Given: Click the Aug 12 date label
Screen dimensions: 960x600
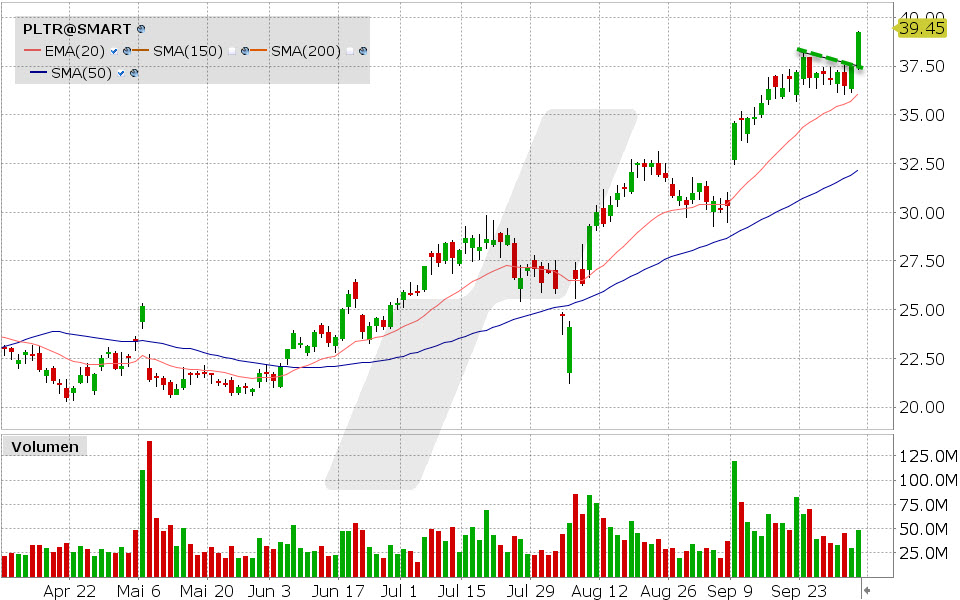Looking at the screenshot, I should [599, 591].
